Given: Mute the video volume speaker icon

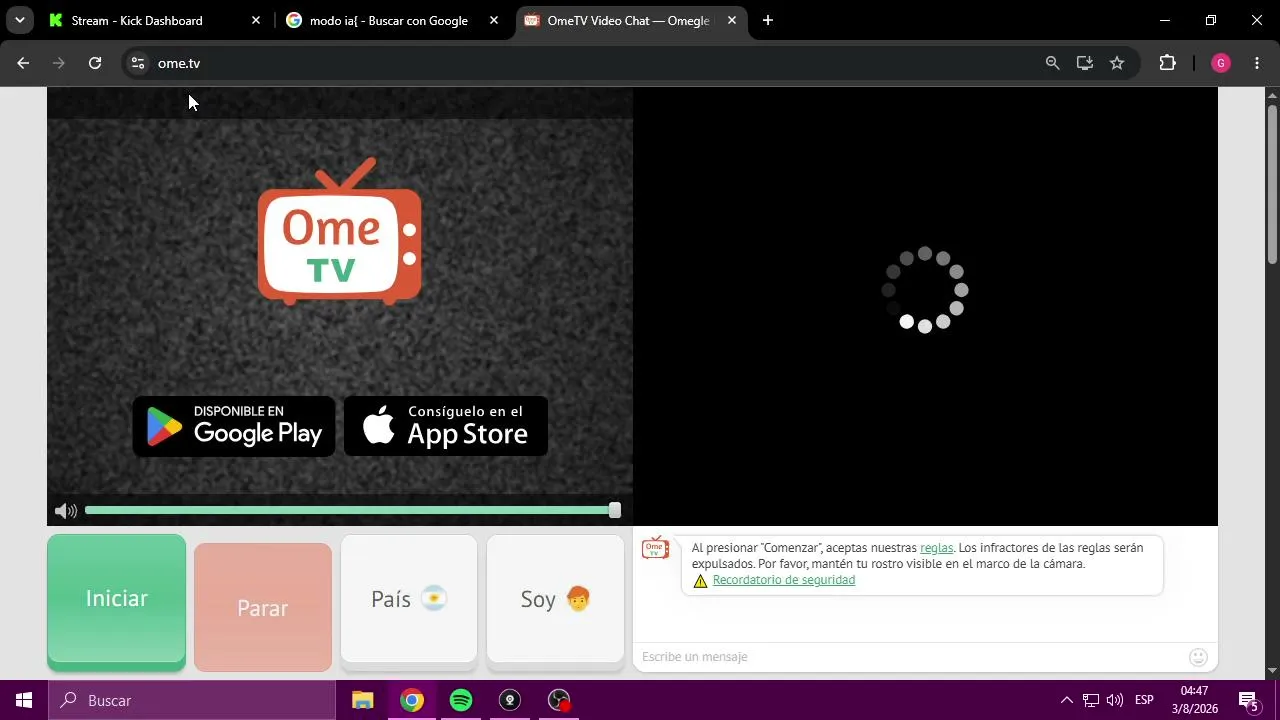Looking at the screenshot, I should tap(66, 511).
